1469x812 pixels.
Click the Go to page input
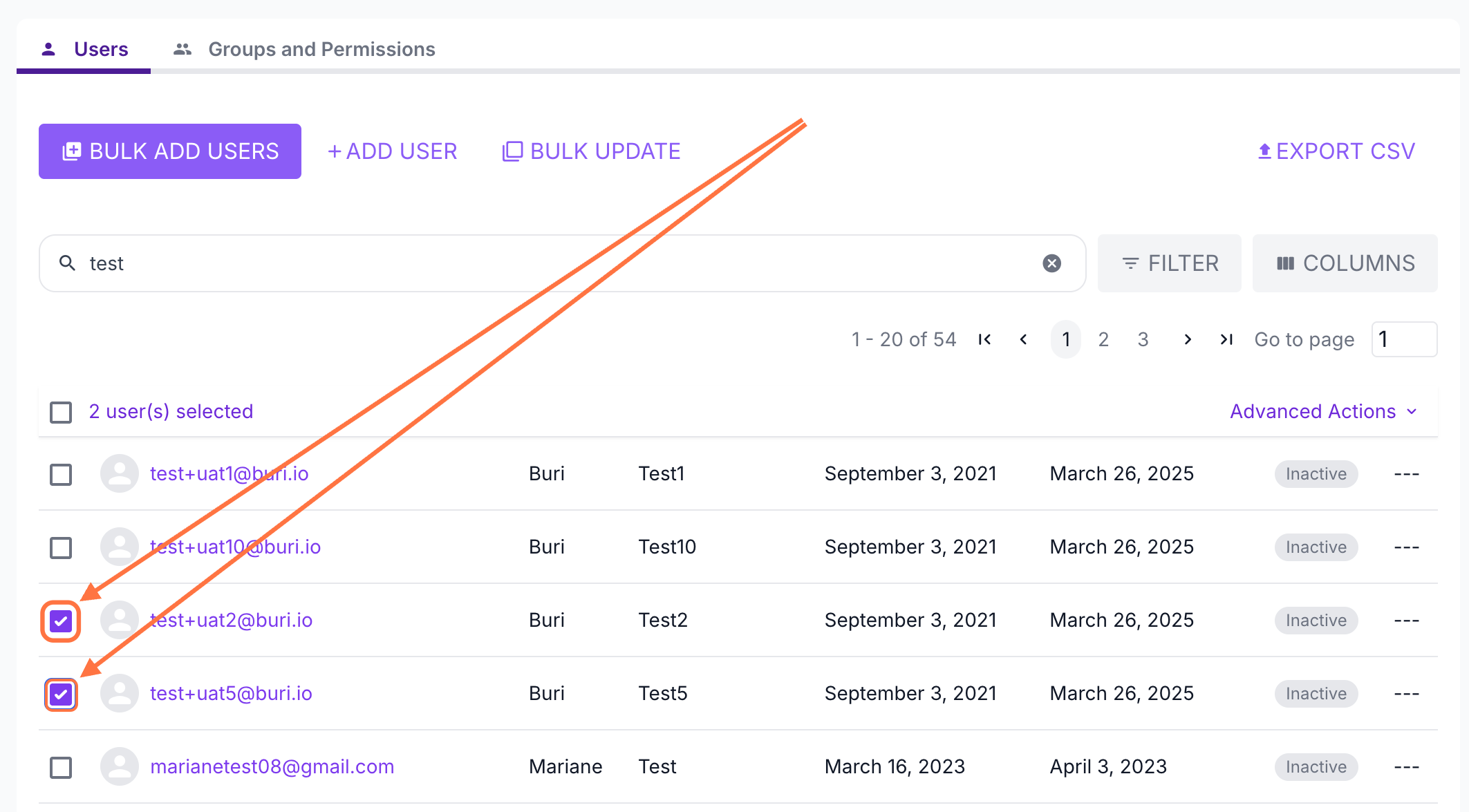(1403, 339)
